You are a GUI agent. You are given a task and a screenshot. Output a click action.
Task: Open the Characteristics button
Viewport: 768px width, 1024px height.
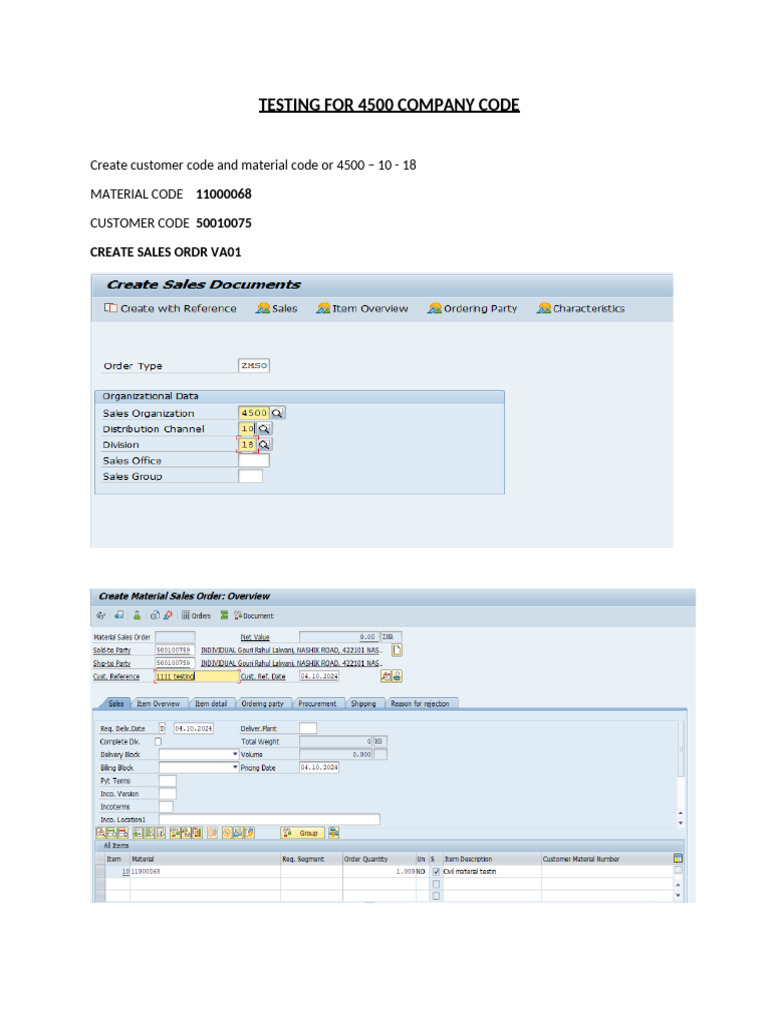pyautogui.click(x=581, y=308)
